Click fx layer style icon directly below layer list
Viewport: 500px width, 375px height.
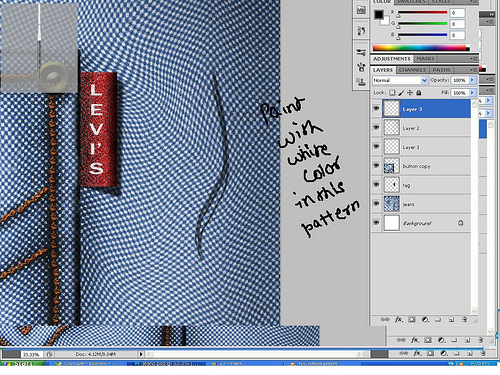[x=398, y=319]
